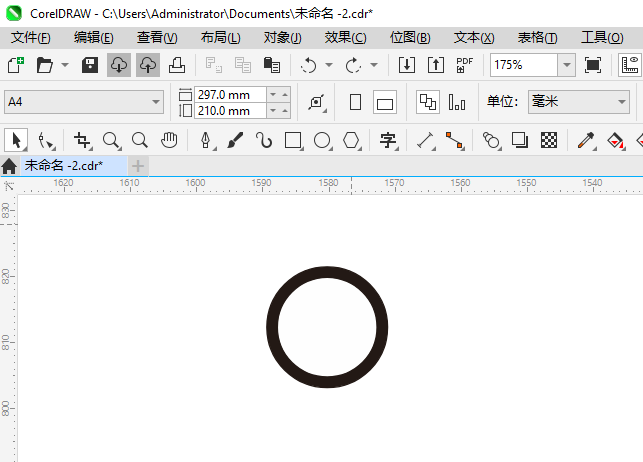Select the Blend effects tool
Image resolution: width=643 pixels, height=462 pixels.
[x=491, y=141]
